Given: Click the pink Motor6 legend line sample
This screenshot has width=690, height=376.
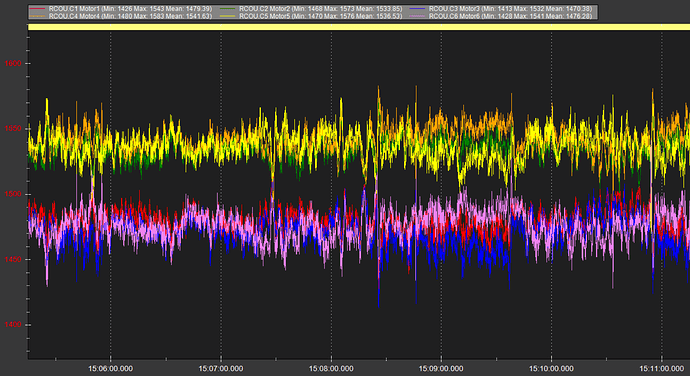Looking at the screenshot, I should tap(417, 16).
